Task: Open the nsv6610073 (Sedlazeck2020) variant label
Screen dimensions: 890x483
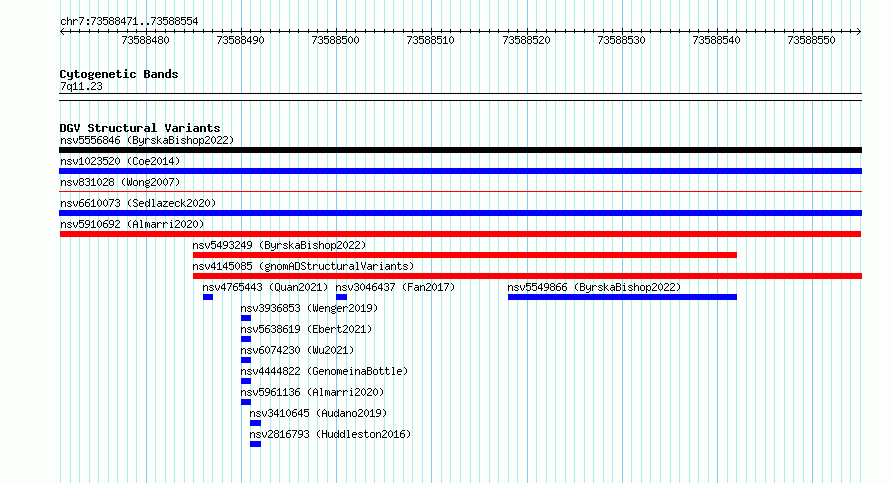Action: point(138,203)
